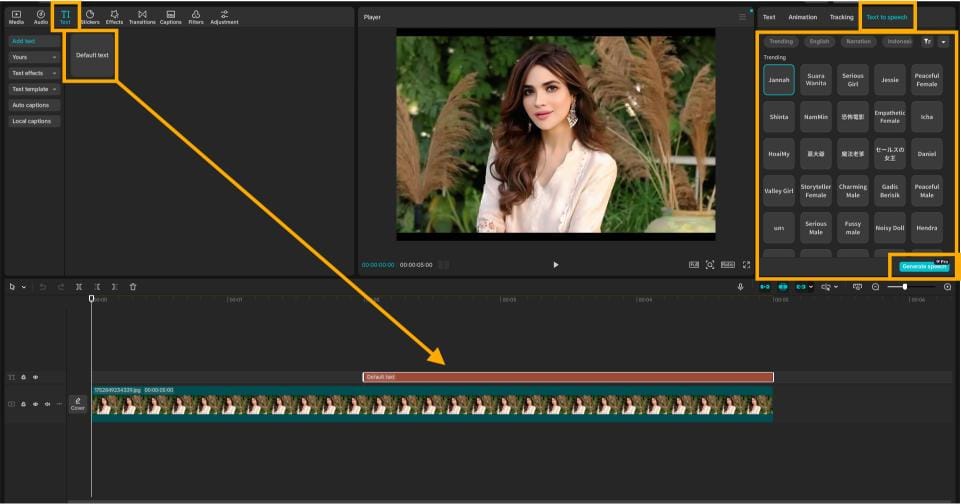Open the Transitions panel
Screen dimensions: 961x504
click(x=142, y=16)
